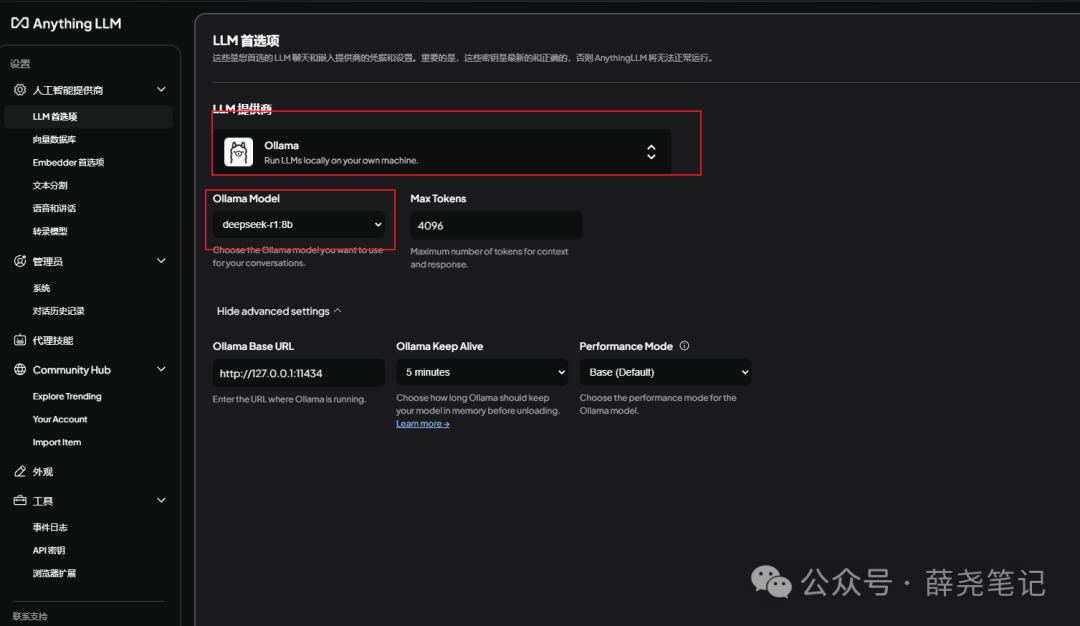1080x626 pixels.
Task: Open 代理技能 page
Action: click(x=52, y=340)
